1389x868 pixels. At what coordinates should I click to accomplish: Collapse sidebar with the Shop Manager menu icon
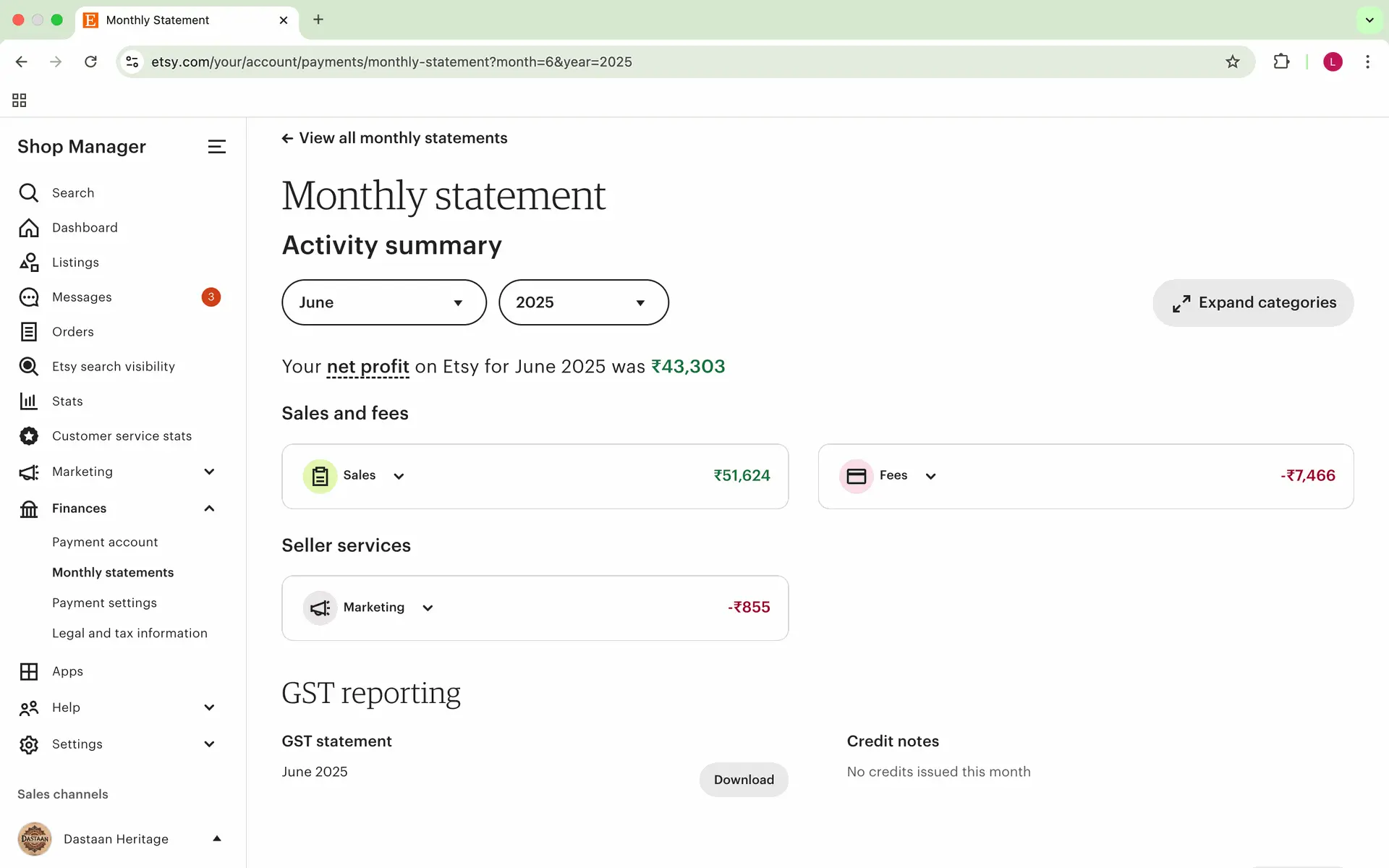click(x=216, y=147)
